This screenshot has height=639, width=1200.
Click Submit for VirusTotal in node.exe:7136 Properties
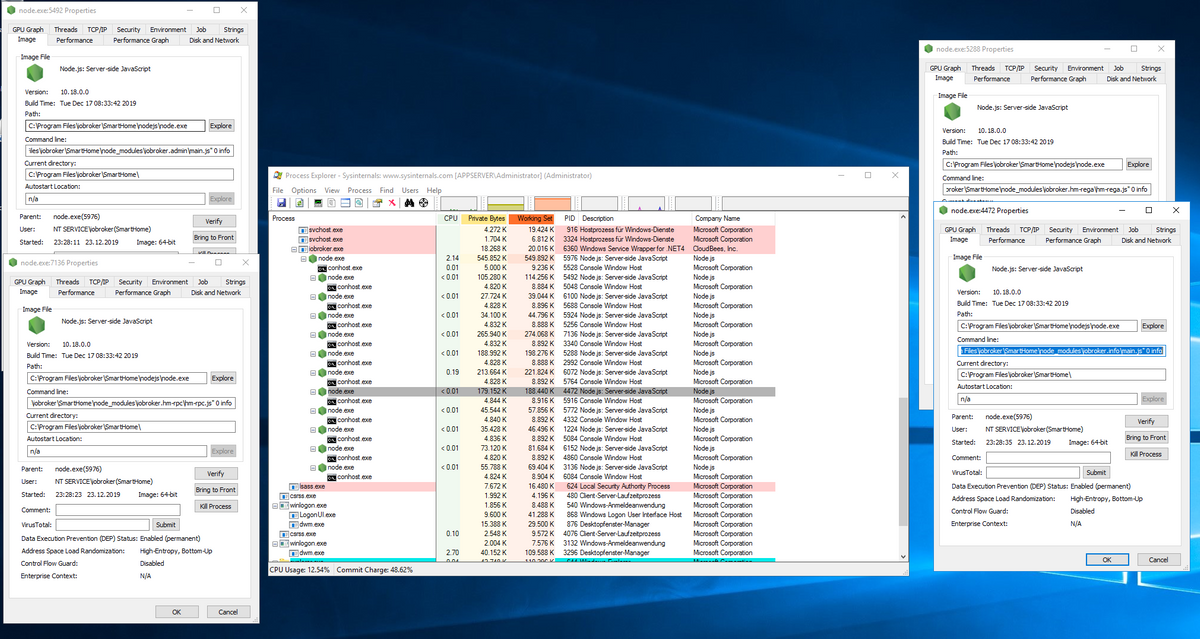click(166, 524)
